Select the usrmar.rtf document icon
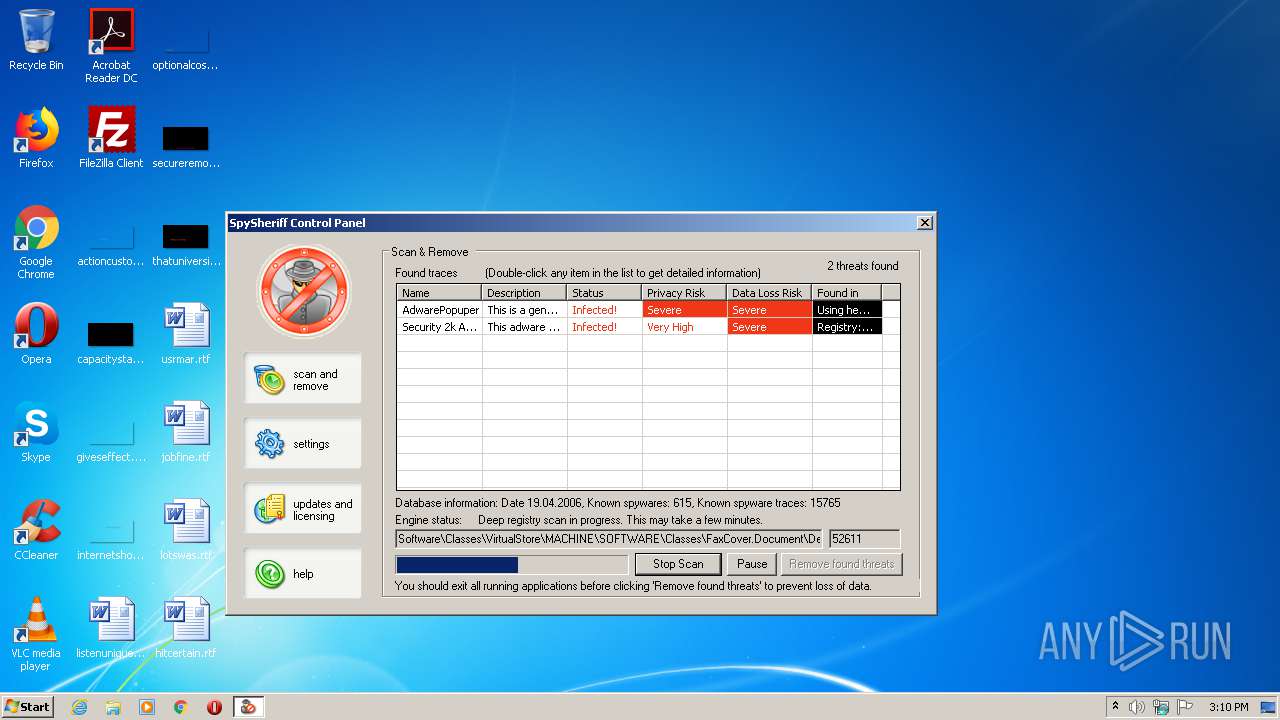This screenshot has height=720, width=1280. (x=186, y=335)
